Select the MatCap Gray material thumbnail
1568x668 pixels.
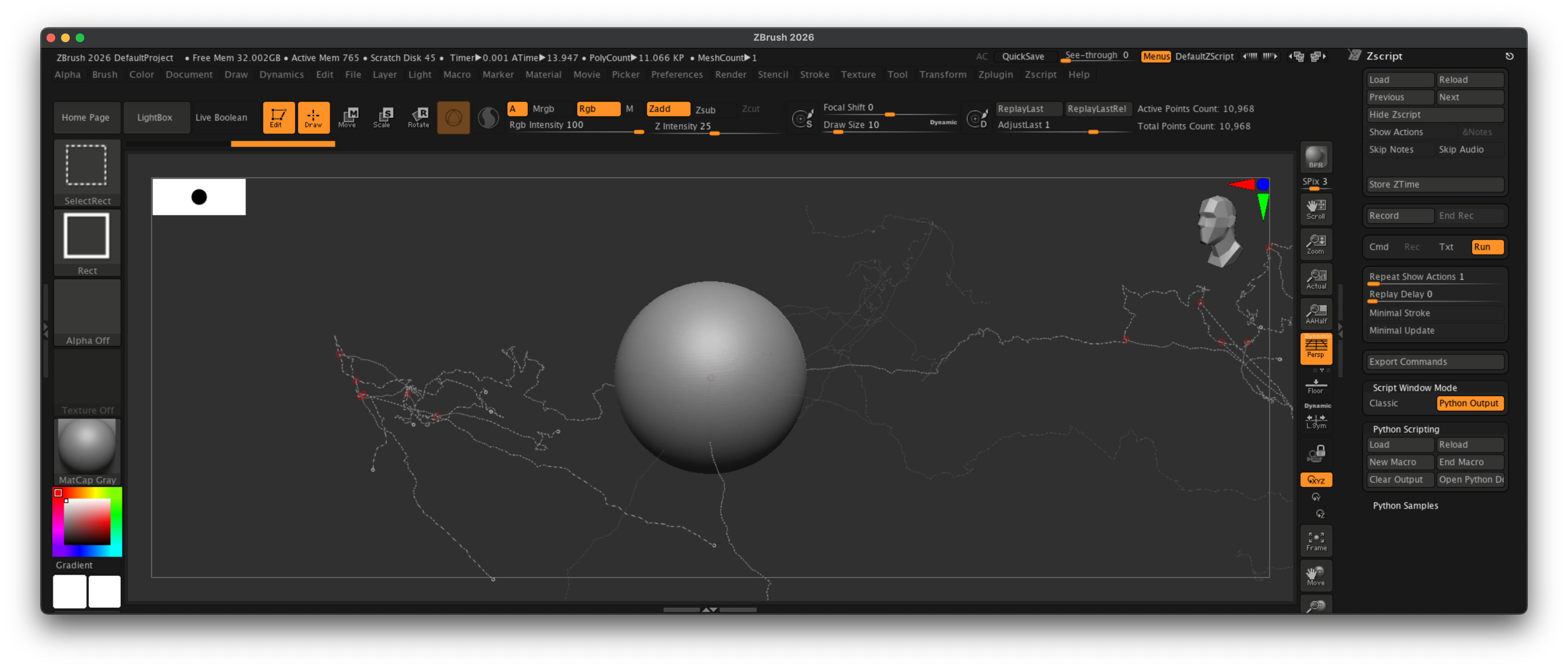[x=87, y=447]
